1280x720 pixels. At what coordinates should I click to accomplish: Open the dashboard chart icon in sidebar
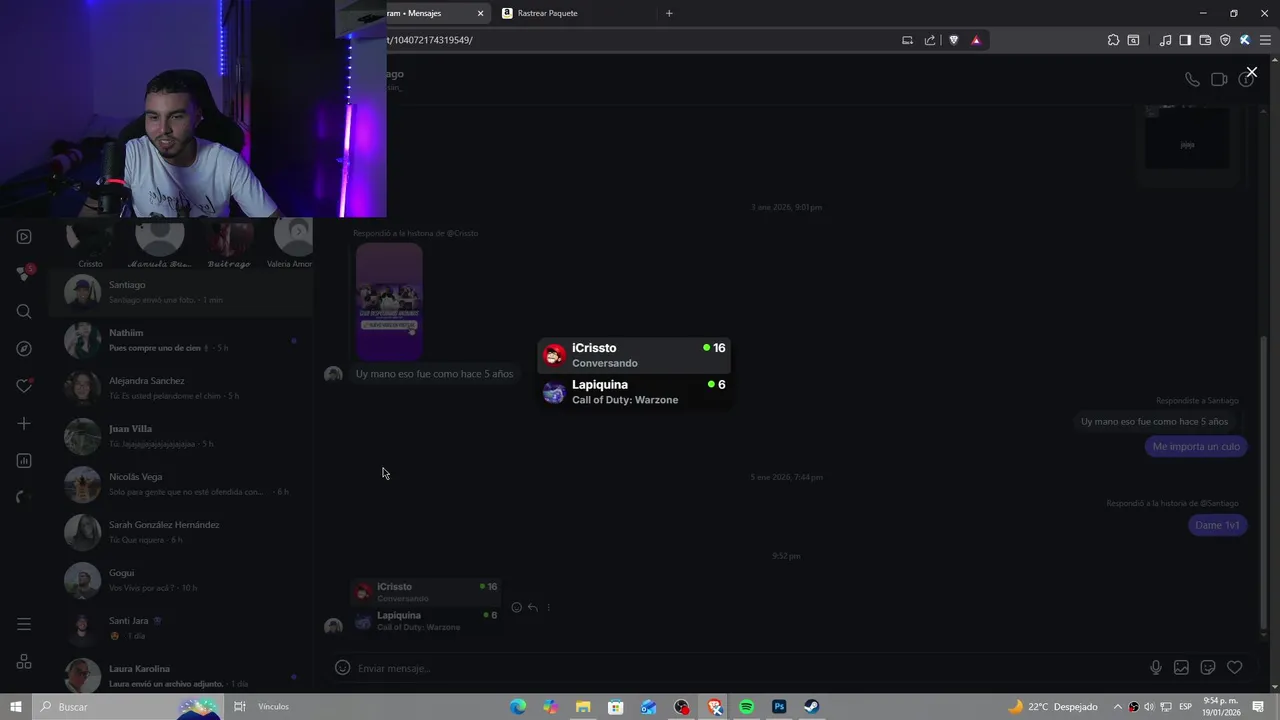point(24,461)
